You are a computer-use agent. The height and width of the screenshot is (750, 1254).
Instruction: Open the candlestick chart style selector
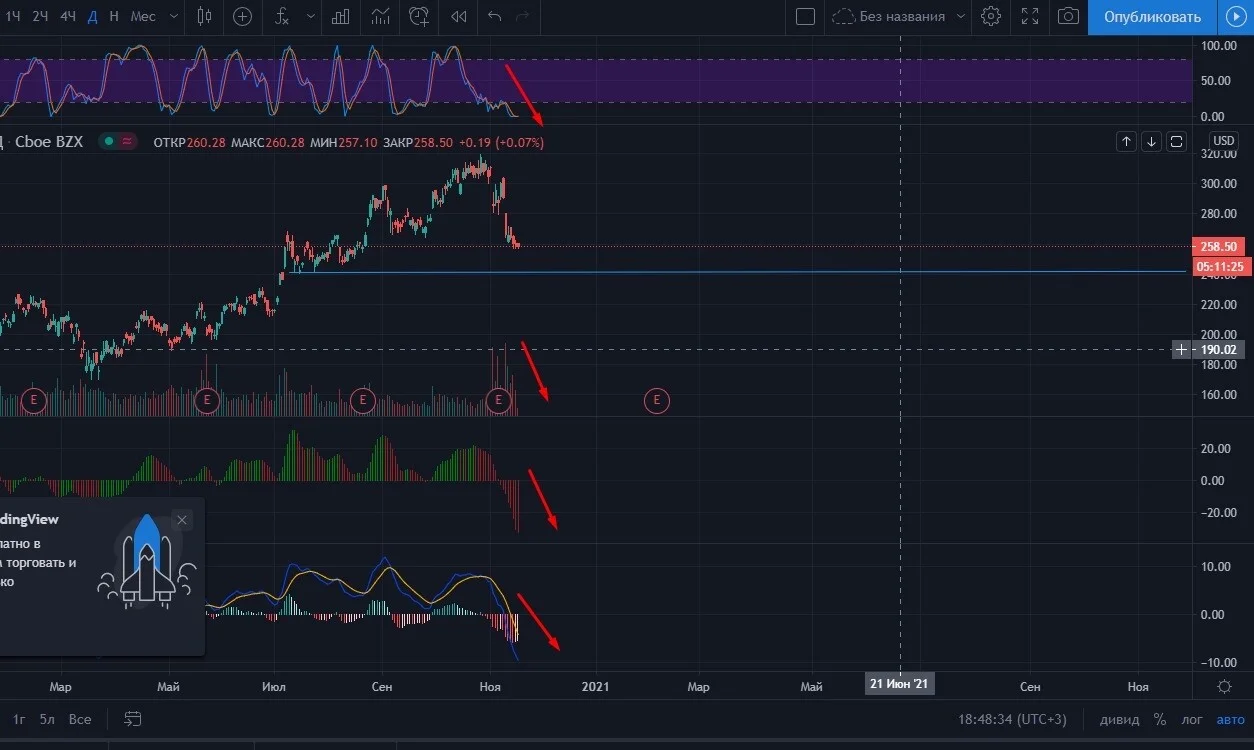[205, 16]
